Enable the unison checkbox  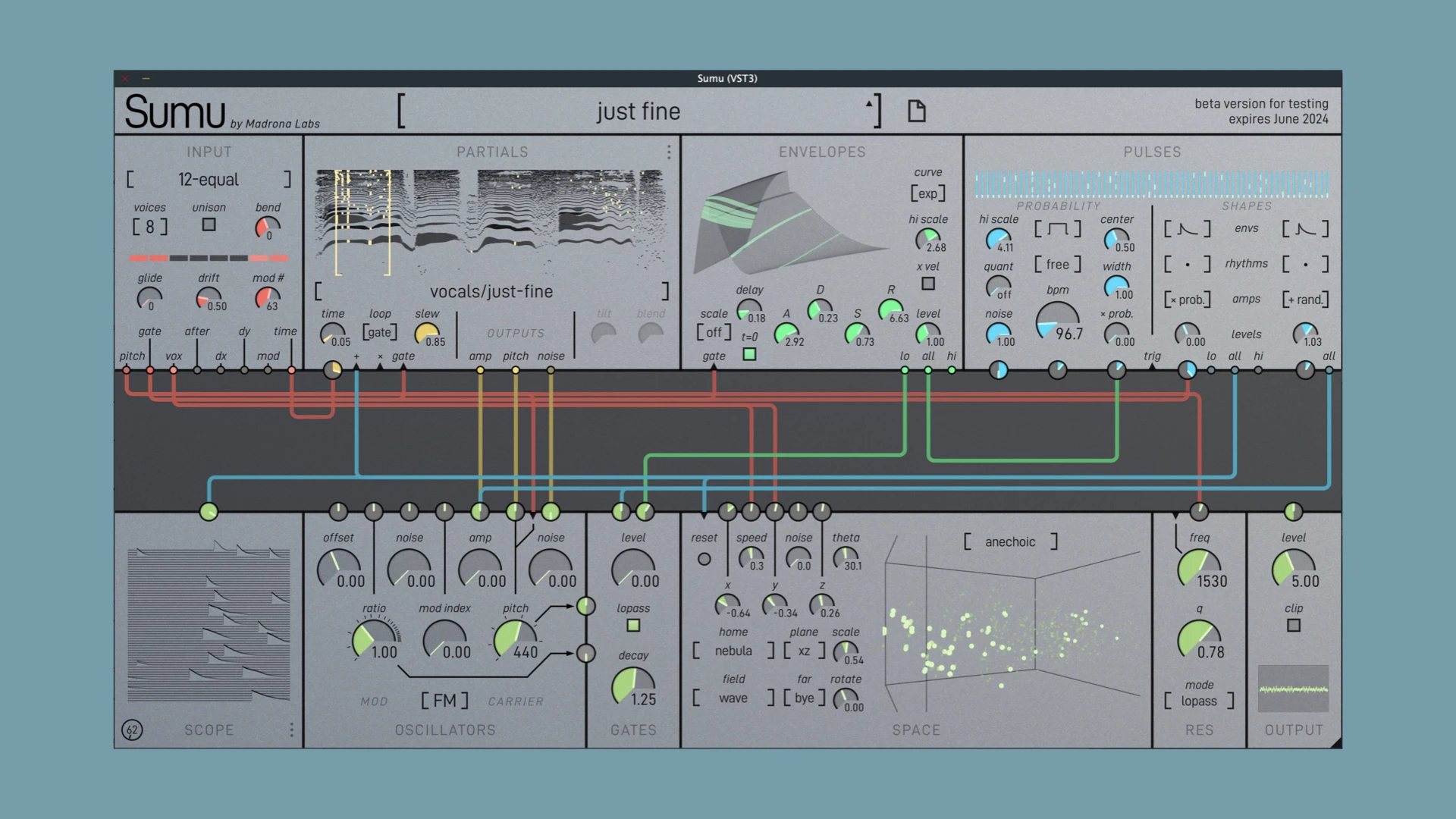tap(209, 225)
